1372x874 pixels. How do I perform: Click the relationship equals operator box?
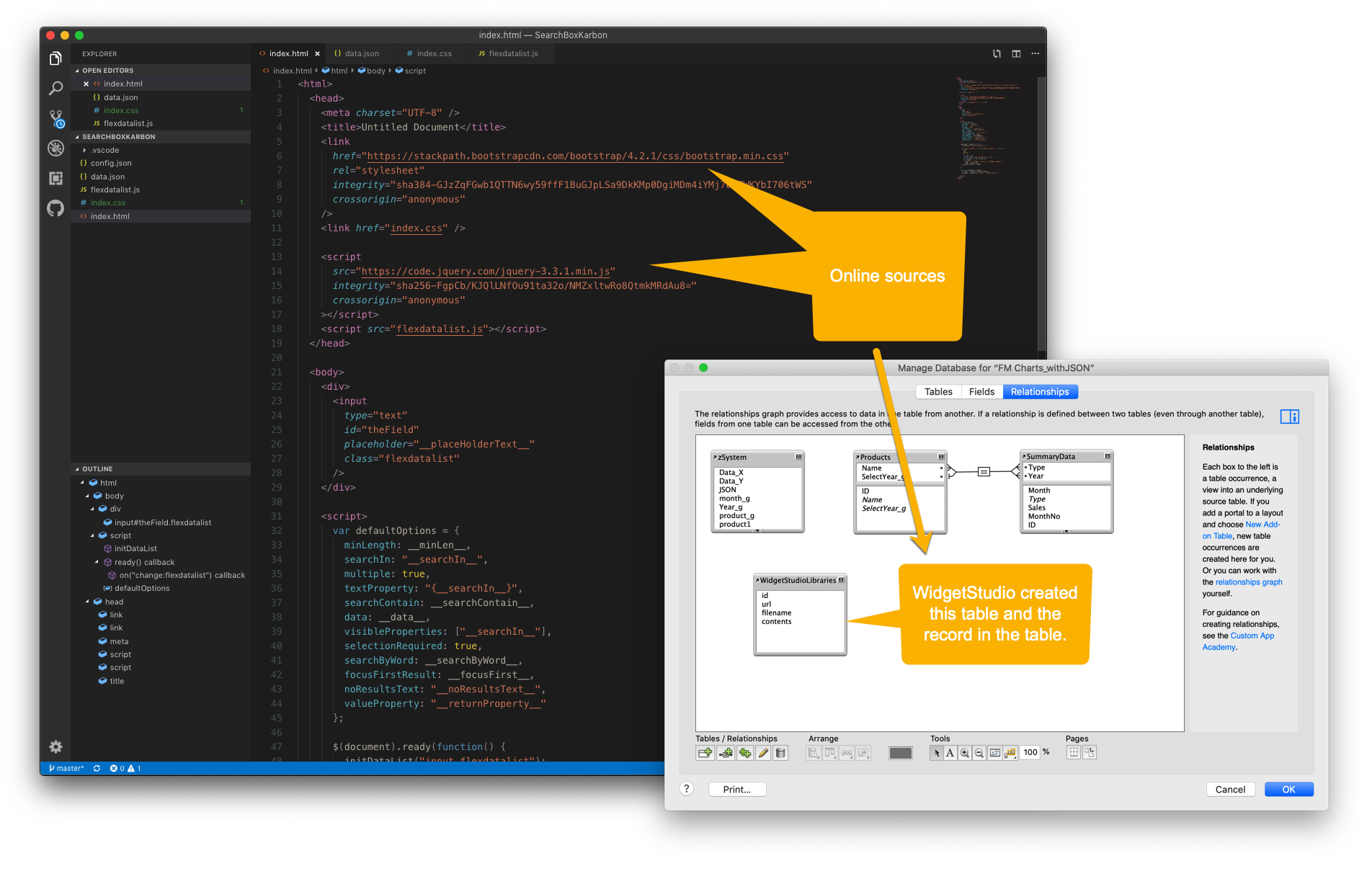point(984,471)
